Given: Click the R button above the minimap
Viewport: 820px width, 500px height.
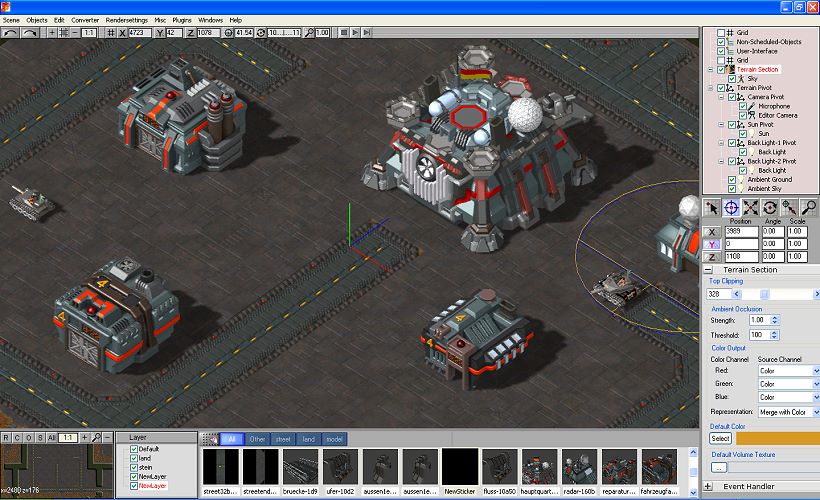Looking at the screenshot, I should tap(6, 437).
